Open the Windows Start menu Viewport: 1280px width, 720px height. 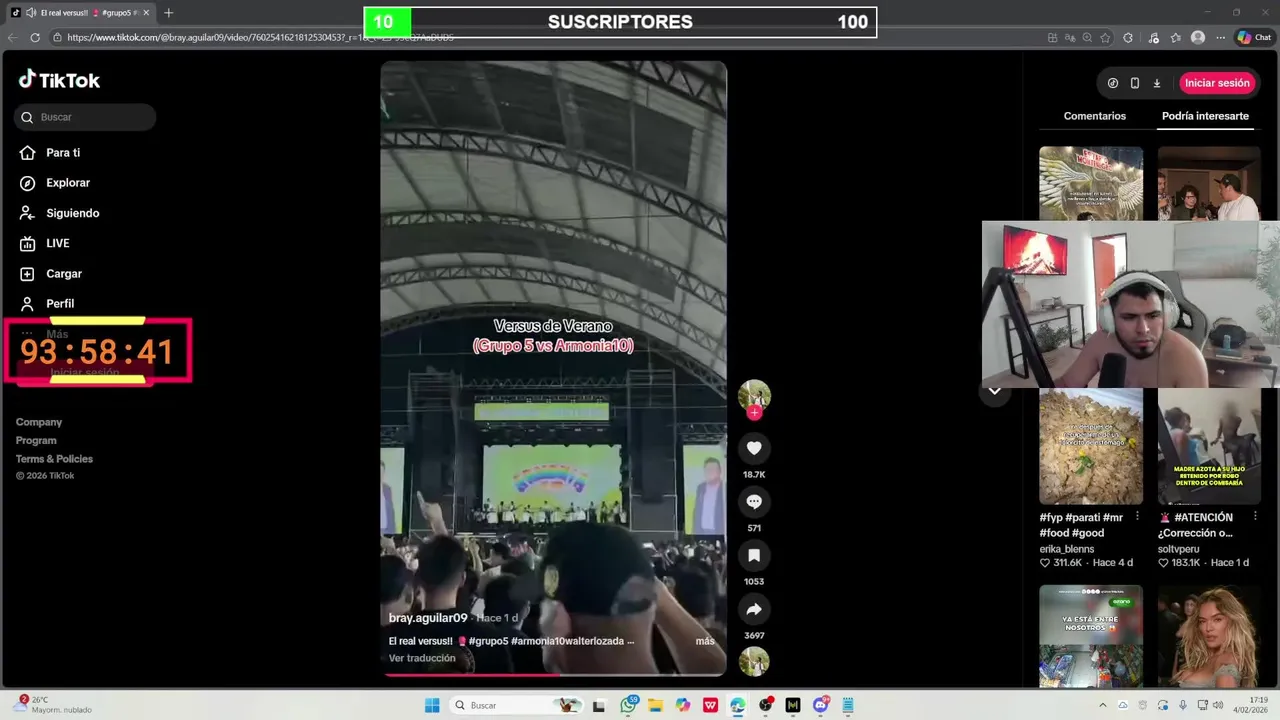point(432,705)
